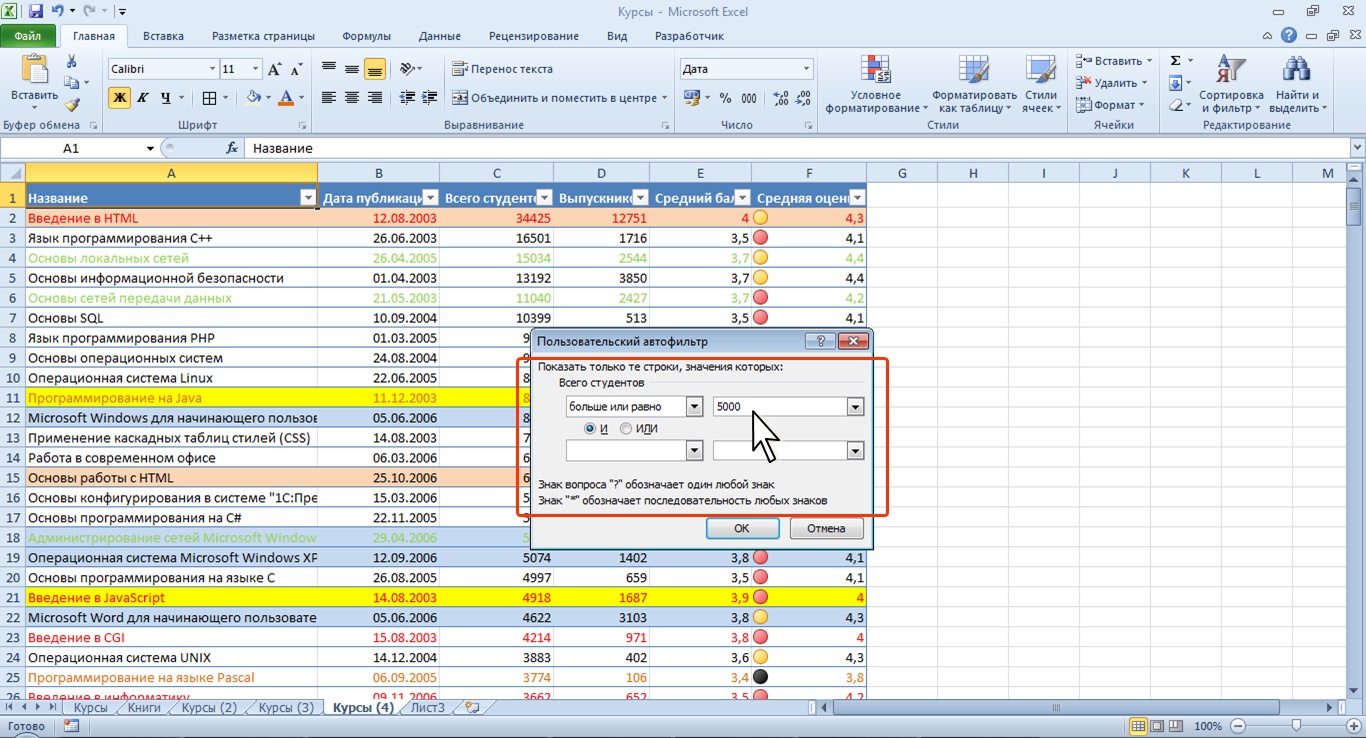Viewport: 1366px width, 738px height.
Task: Open the Файл tab
Action: (28, 36)
